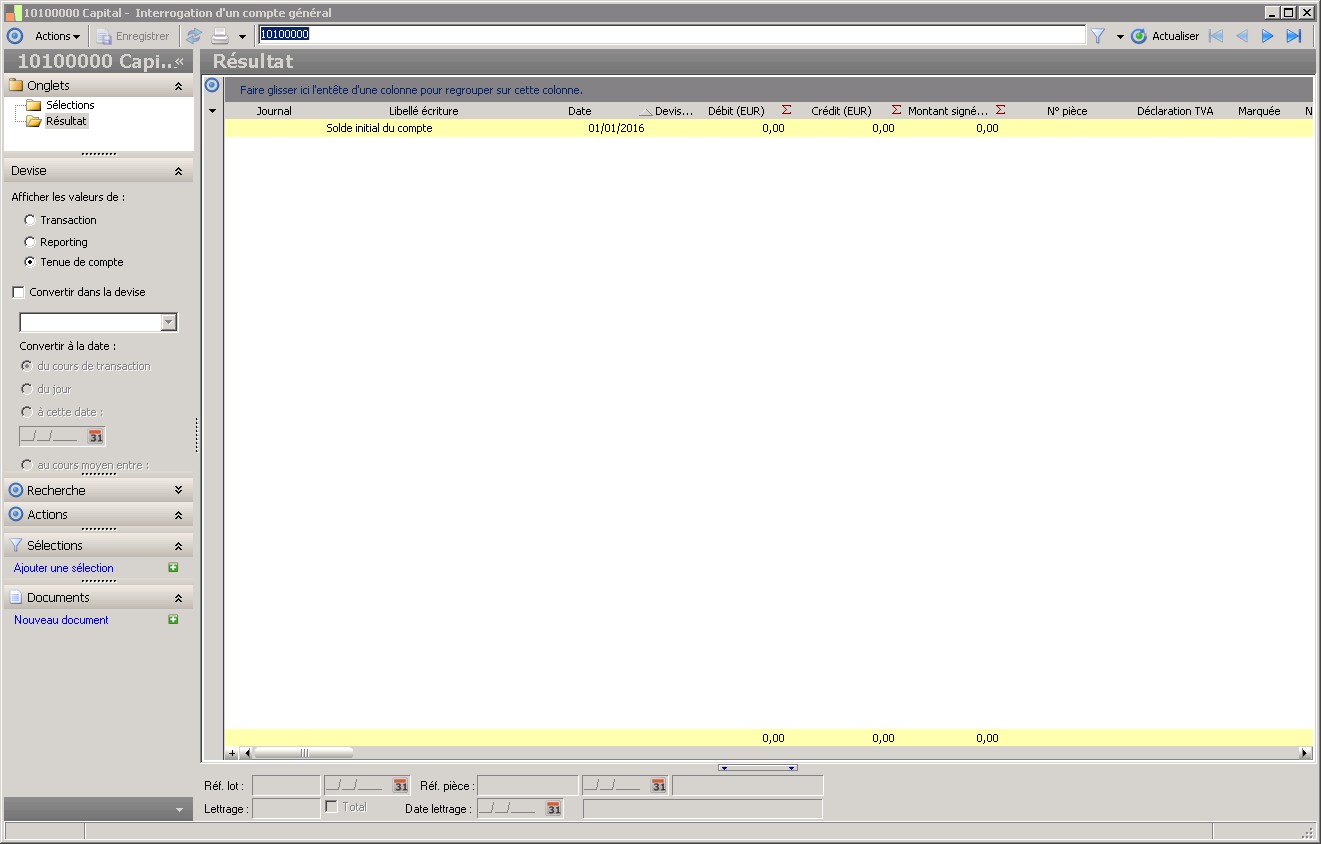This screenshot has height=844, width=1321.
Task: Go to the next record
Action: (x=1268, y=36)
